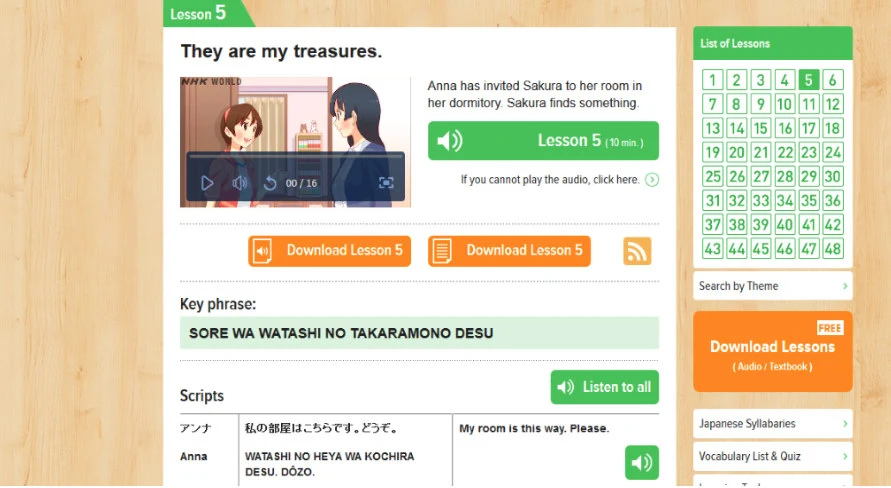891x488 pixels.
Task: Subscribe via the orange RSS feed icon
Action: tap(637, 251)
